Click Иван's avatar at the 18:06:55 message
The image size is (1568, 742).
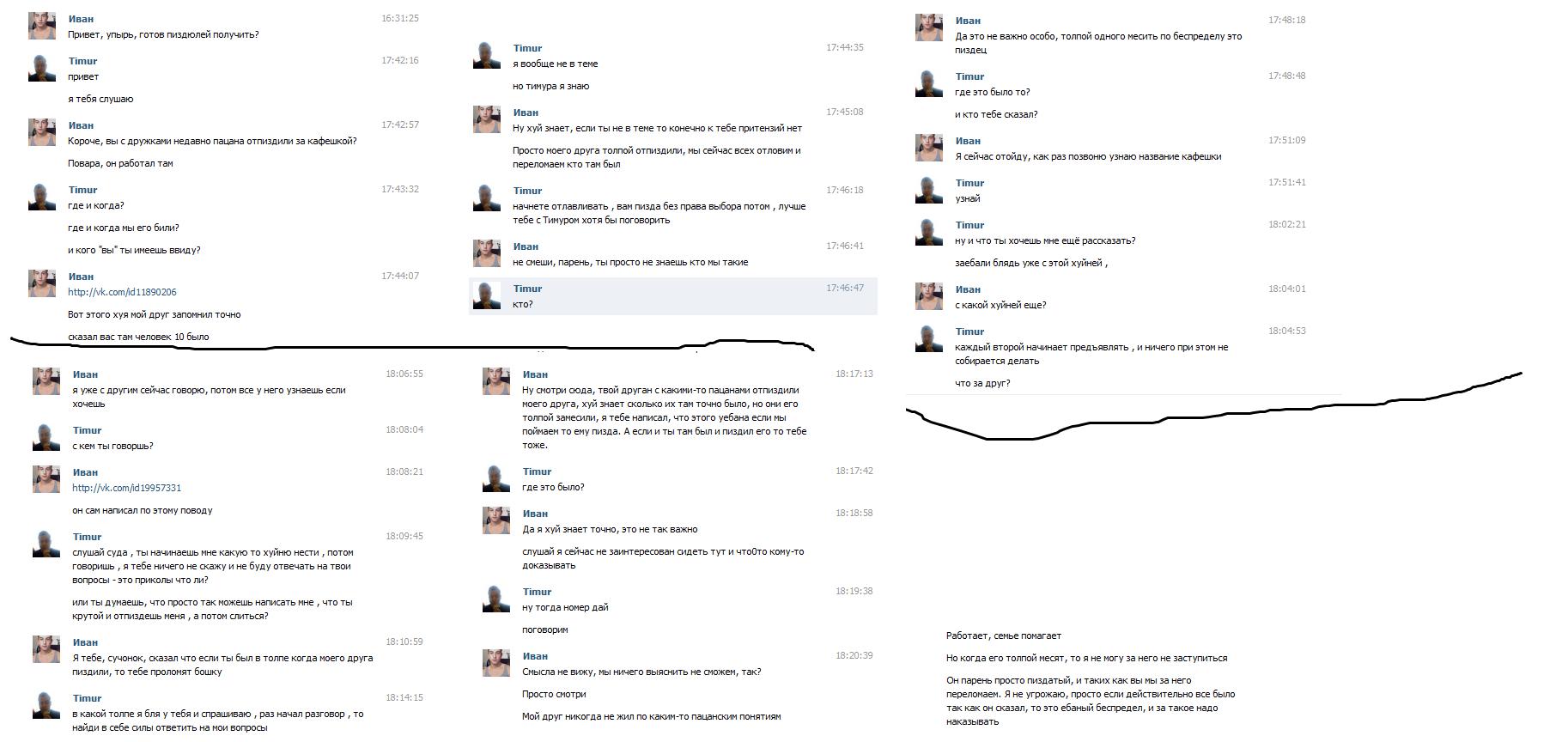tap(46, 381)
